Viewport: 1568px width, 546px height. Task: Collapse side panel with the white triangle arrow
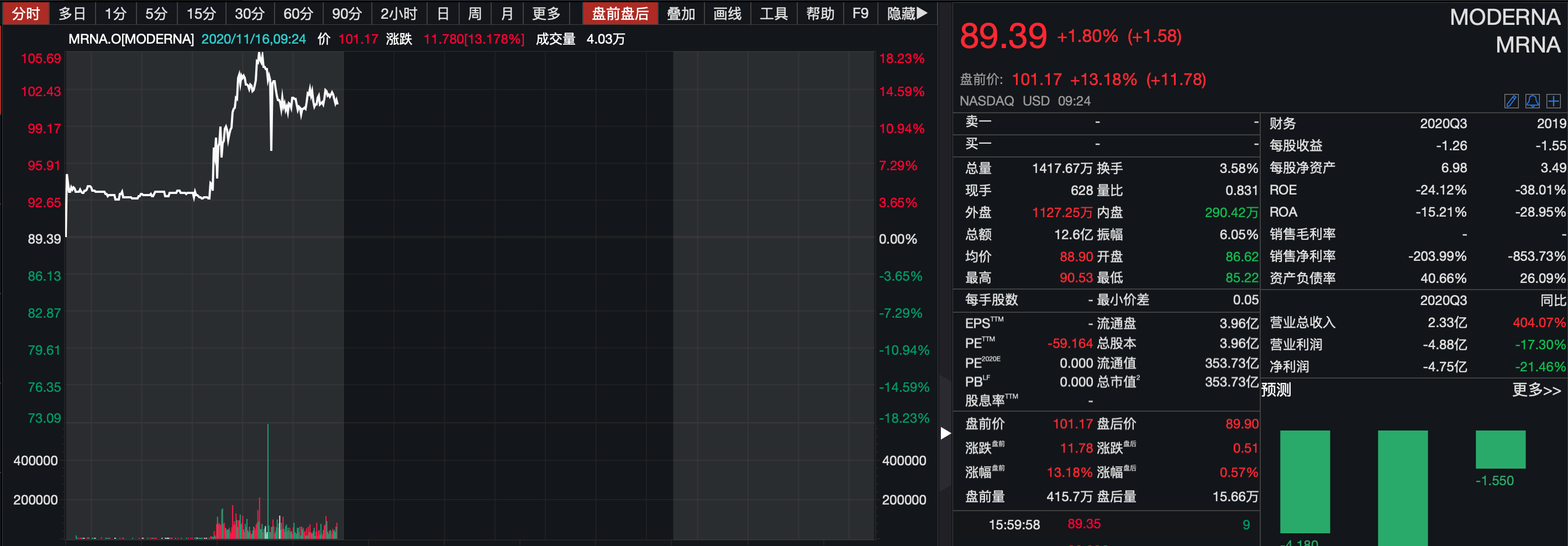945,433
